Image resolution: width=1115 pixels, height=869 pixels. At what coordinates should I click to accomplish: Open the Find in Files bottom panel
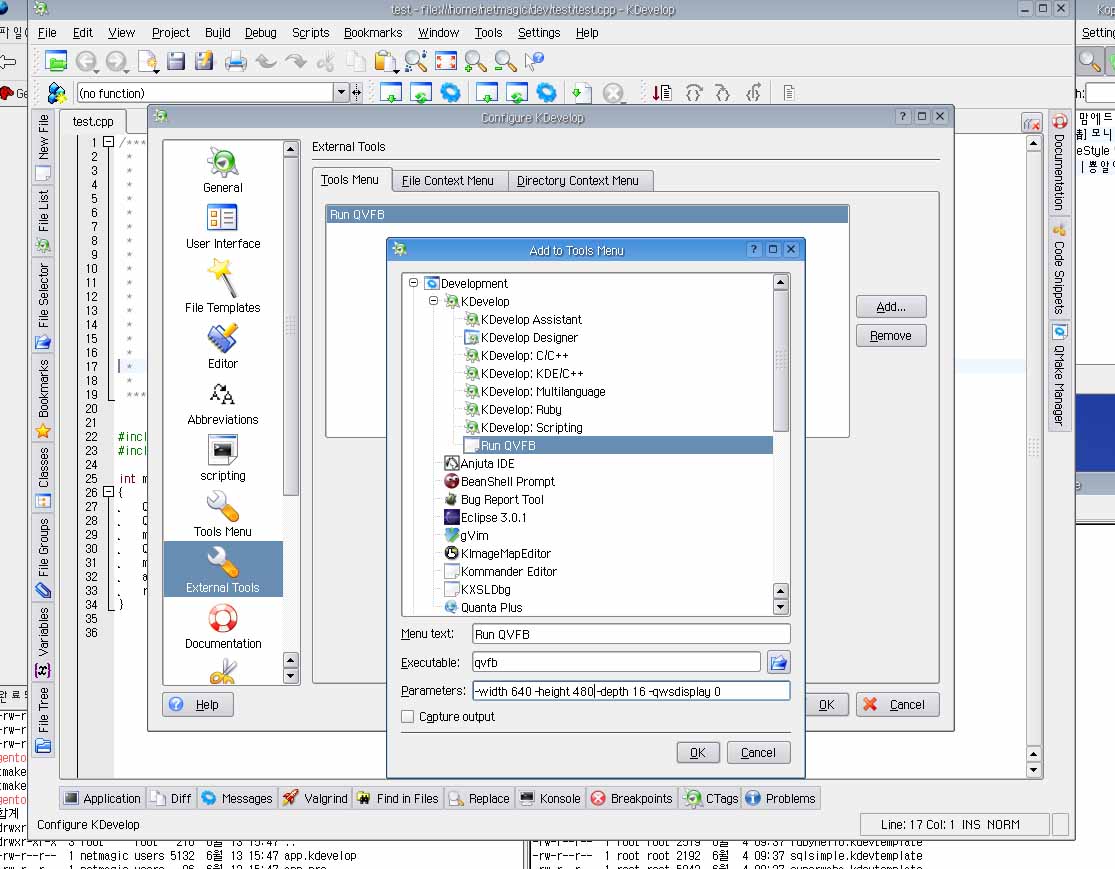coord(398,799)
